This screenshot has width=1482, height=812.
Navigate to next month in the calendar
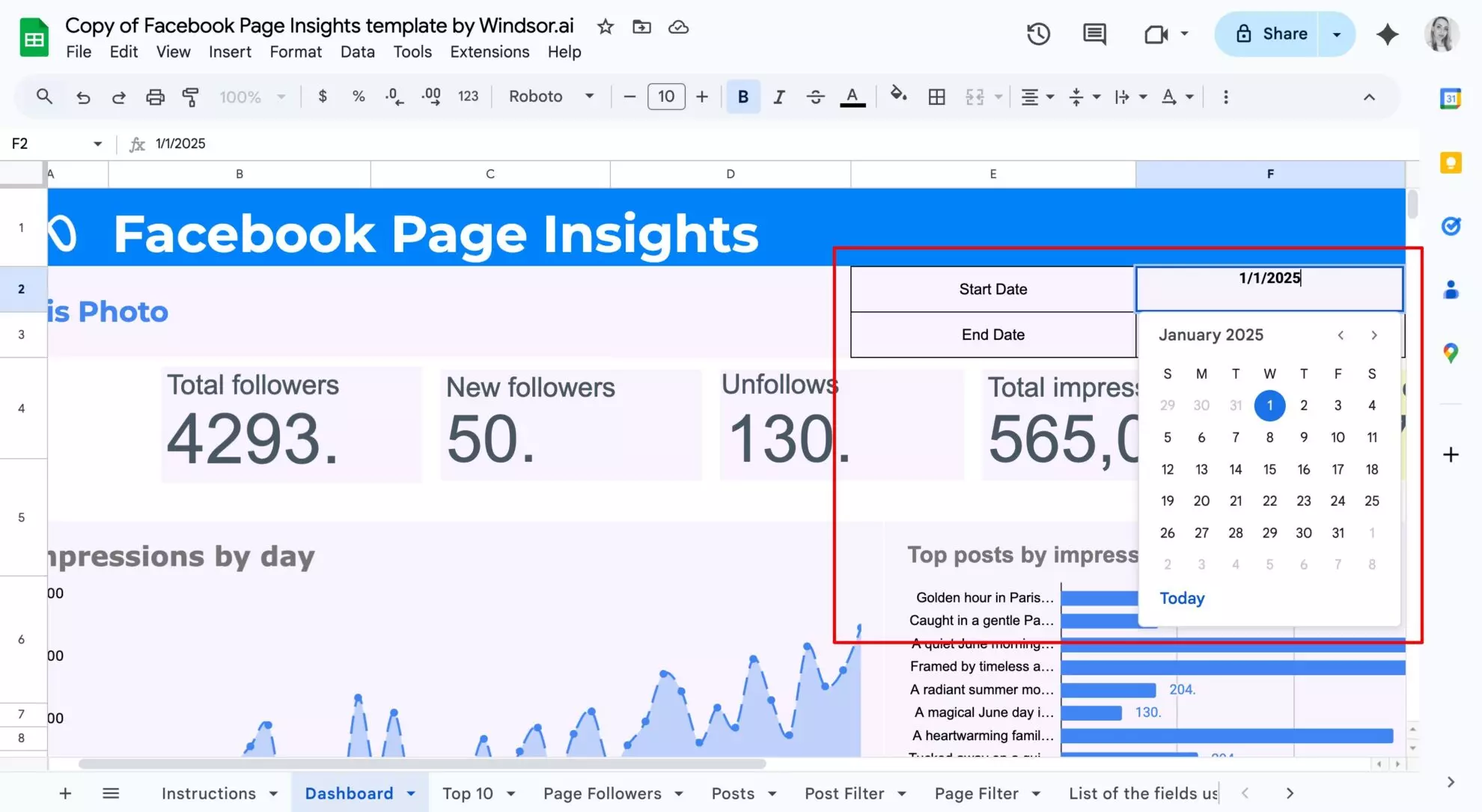pyautogui.click(x=1373, y=335)
